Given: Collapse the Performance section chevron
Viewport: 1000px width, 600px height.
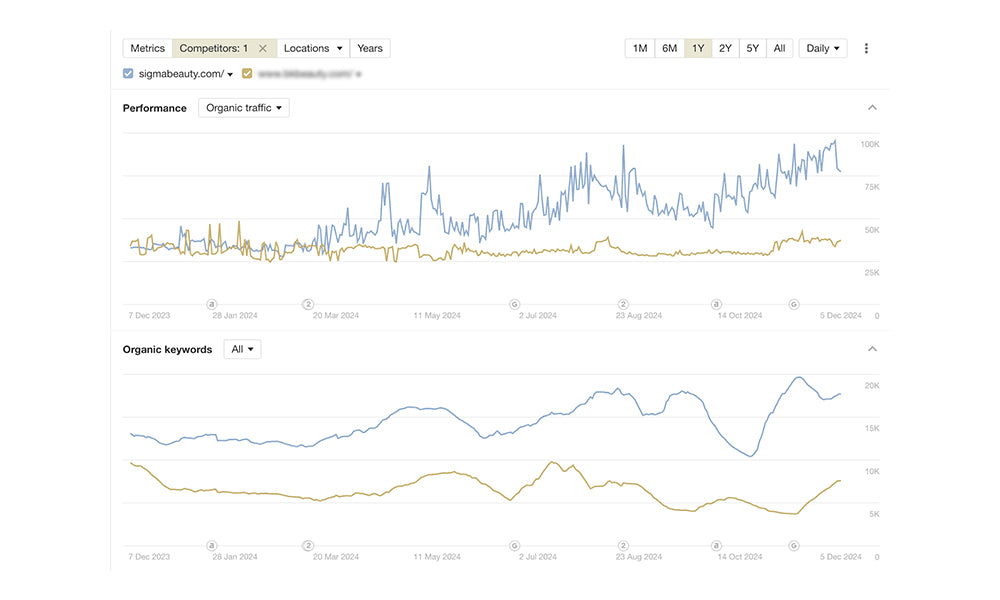Looking at the screenshot, I should [x=872, y=108].
